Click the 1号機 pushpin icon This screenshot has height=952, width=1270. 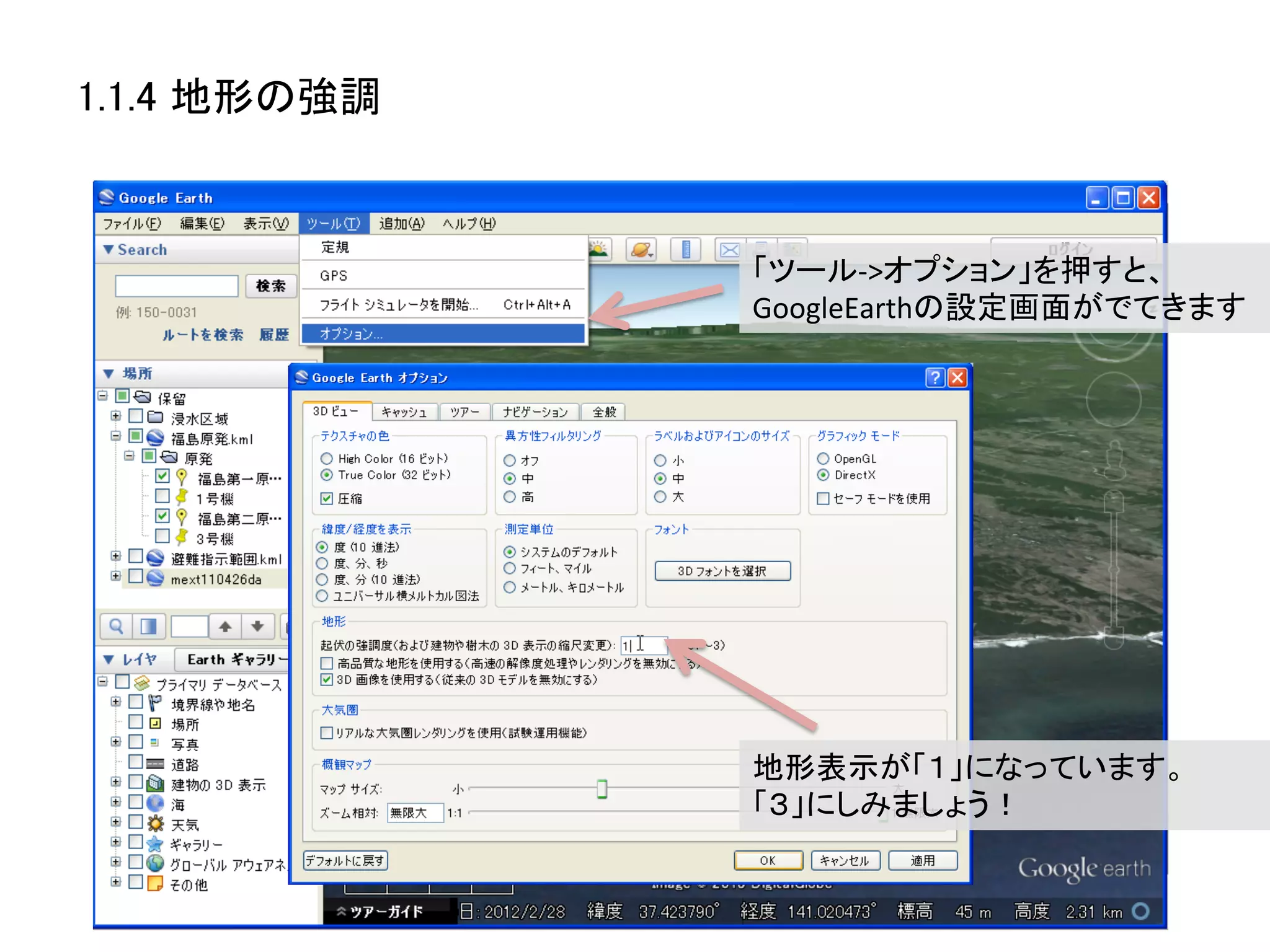click(182, 497)
